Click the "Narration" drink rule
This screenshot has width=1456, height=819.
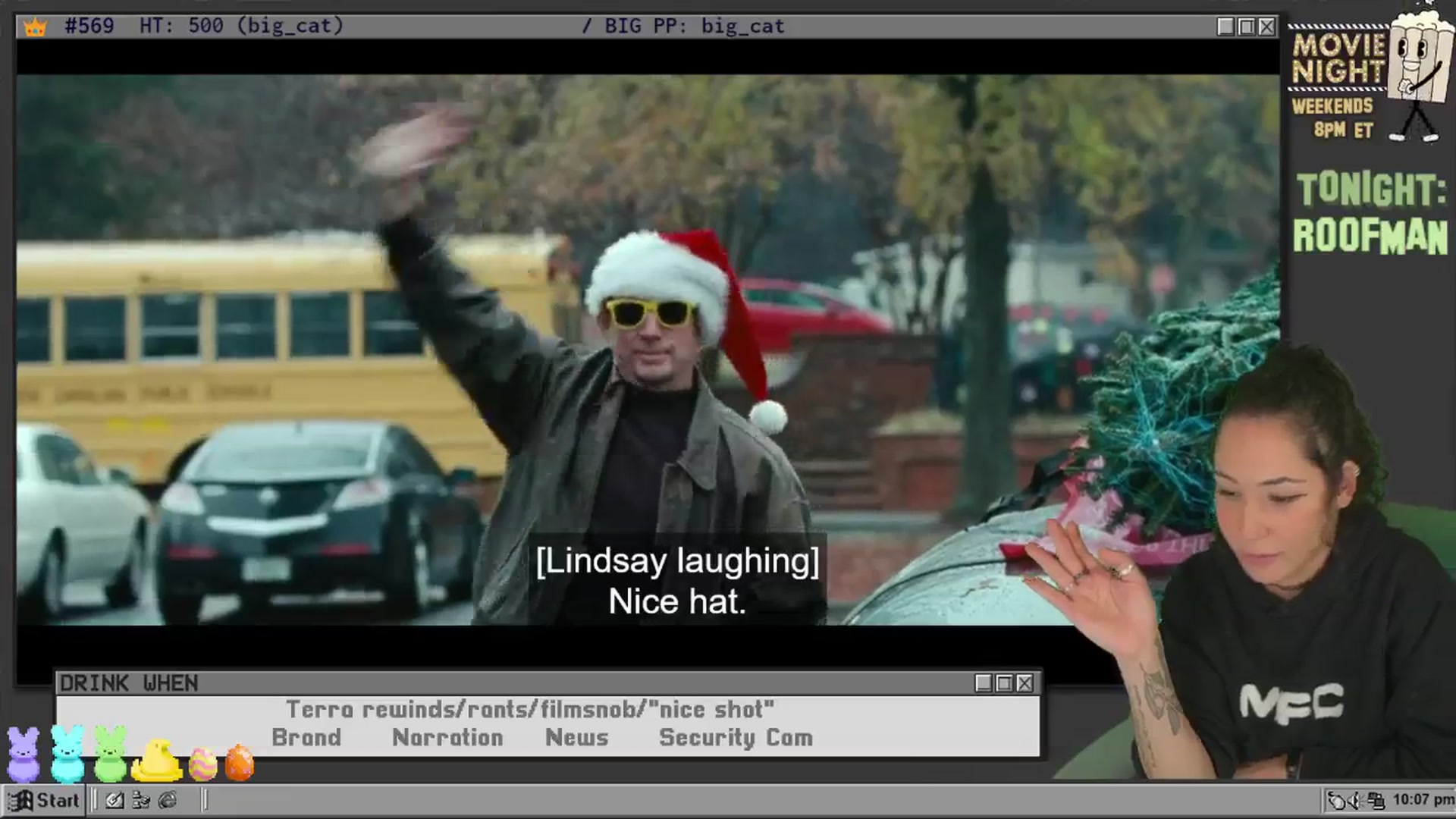(x=447, y=737)
